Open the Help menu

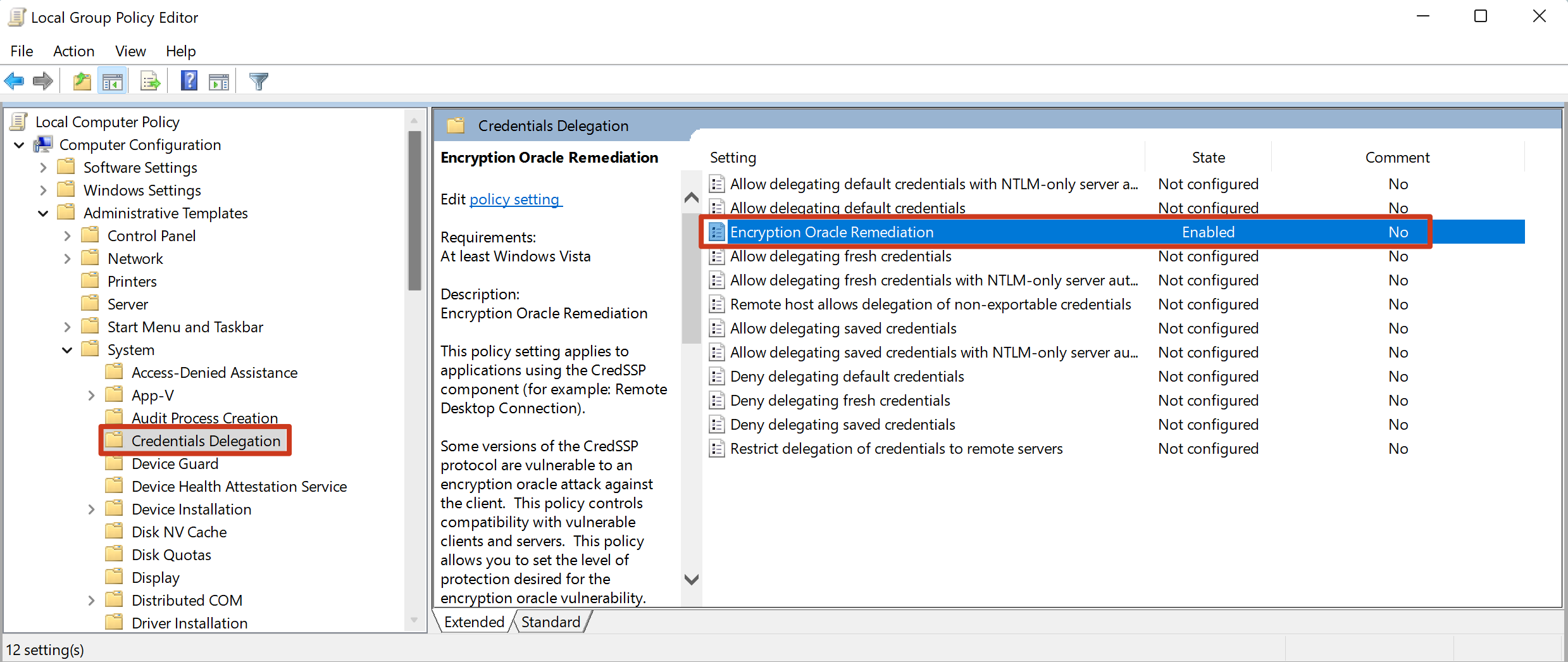click(181, 51)
